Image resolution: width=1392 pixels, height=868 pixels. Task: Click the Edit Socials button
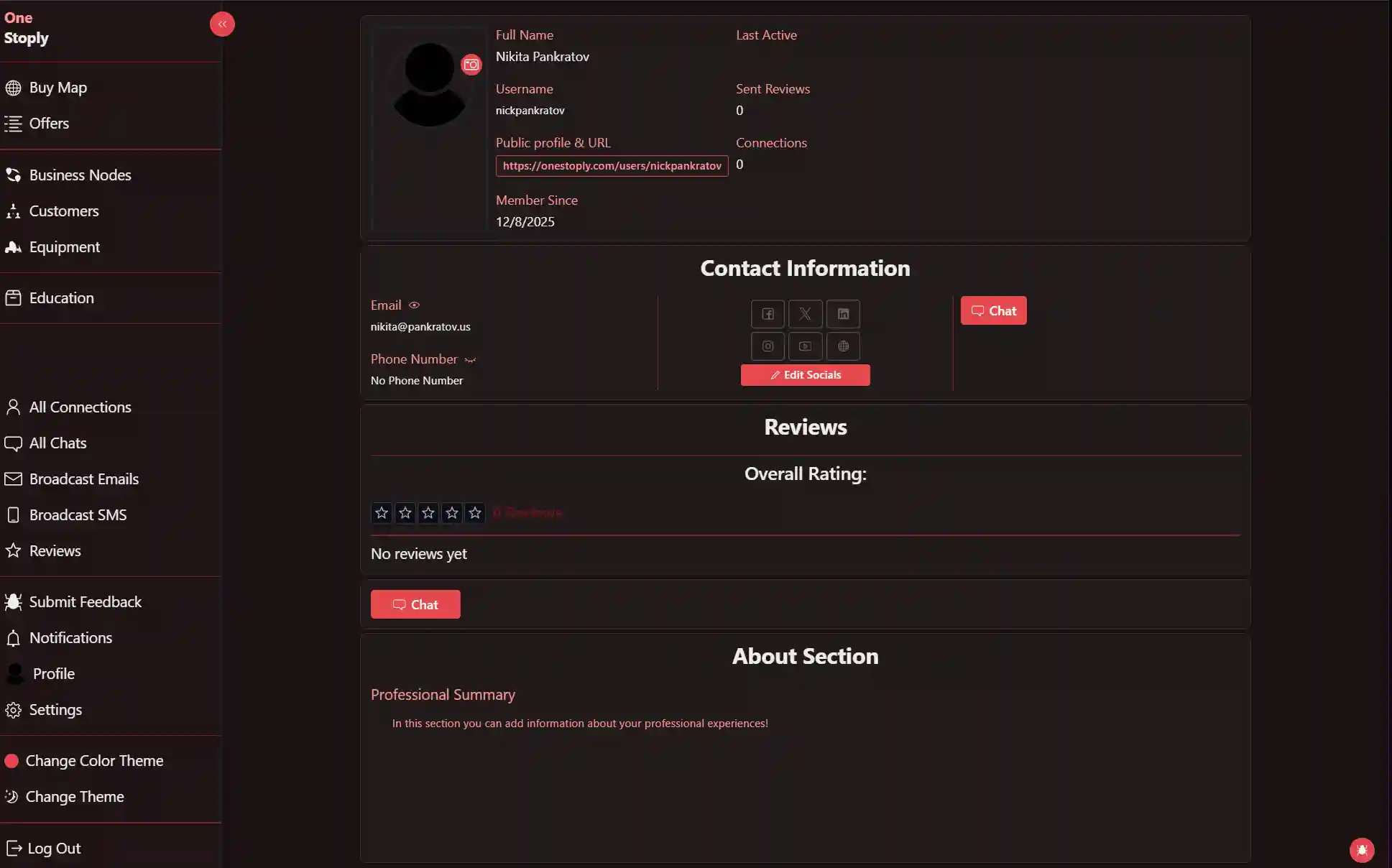pyautogui.click(x=805, y=374)
